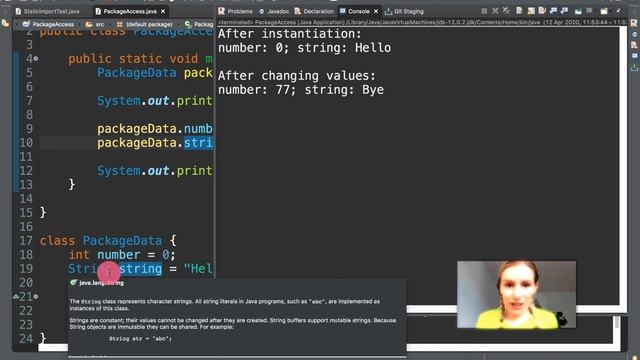
Task: Click the first icon in right sidebar
Action: click(x=634, y=23)
